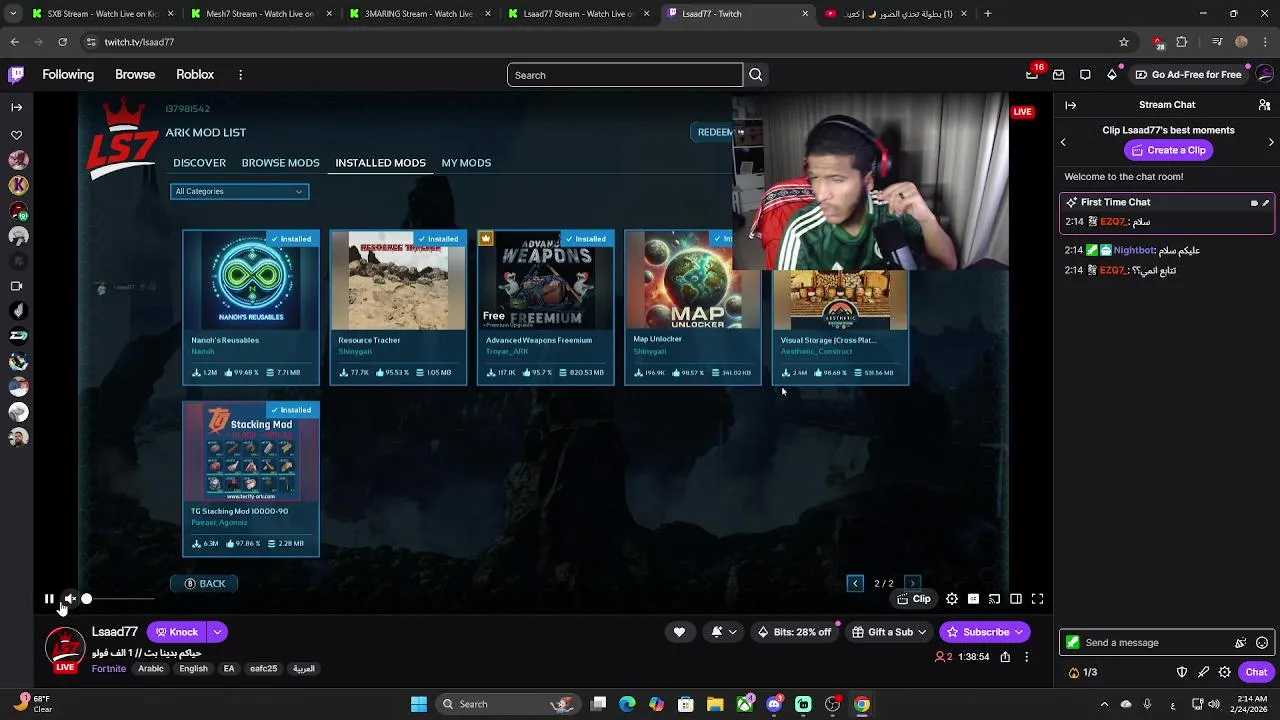Open the Following page
The height and width of the screenshot is (720, 1280).
pos(68,75)
